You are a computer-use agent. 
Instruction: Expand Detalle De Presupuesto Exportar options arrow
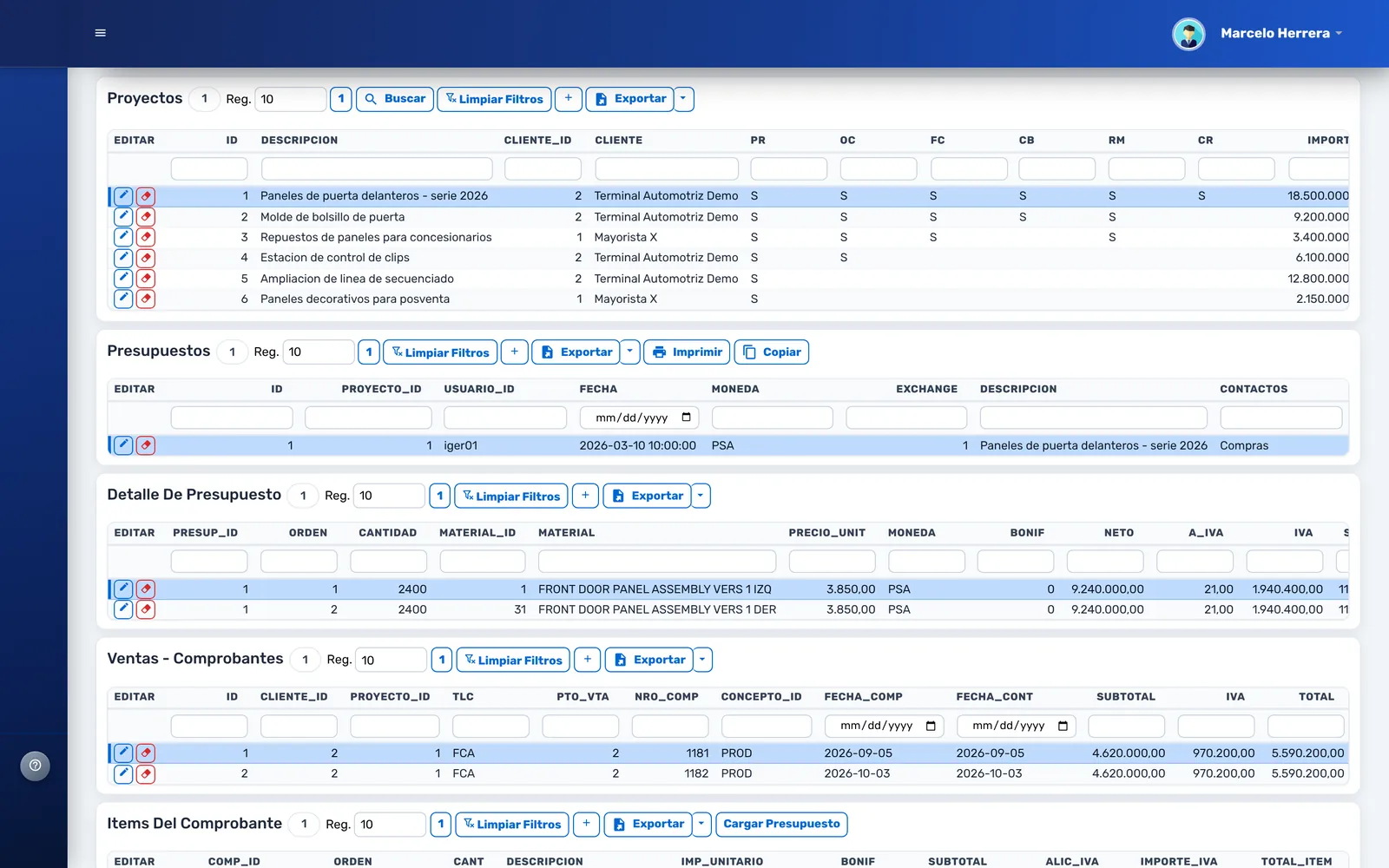(x=701, y=496)
